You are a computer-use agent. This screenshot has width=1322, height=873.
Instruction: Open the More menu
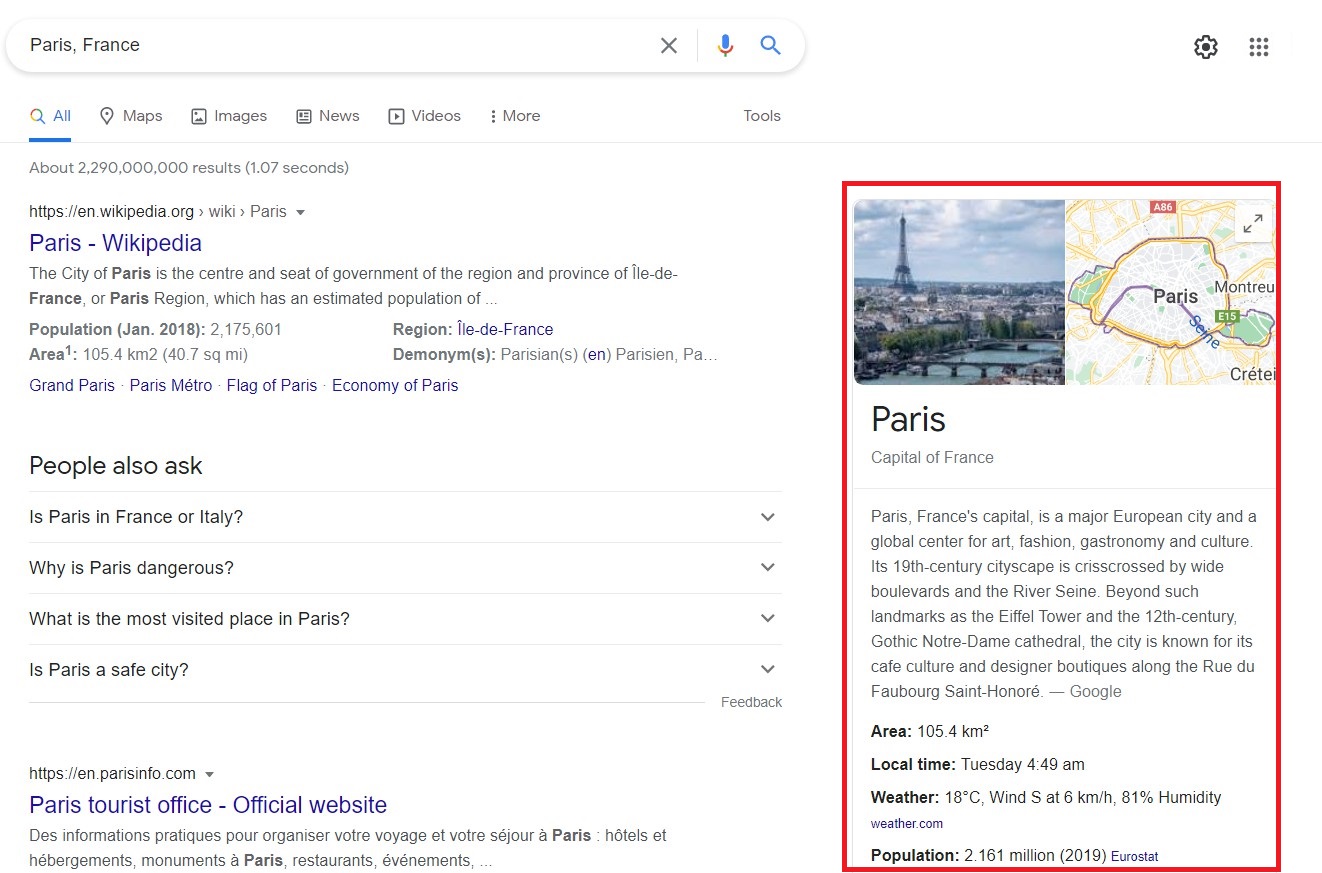(x=514, y=116)
